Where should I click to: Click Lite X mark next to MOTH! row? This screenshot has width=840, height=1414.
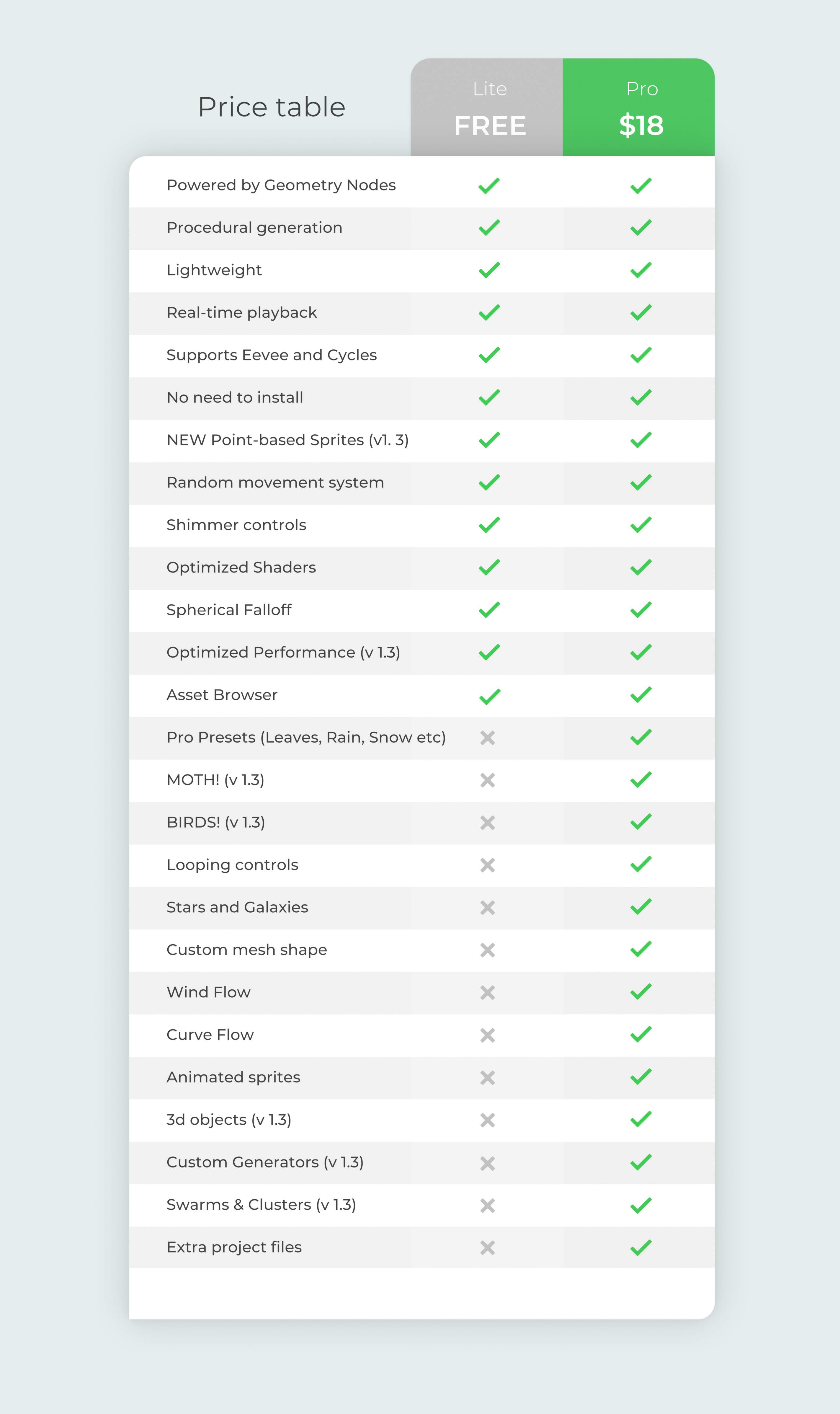(x=487, y=780)
